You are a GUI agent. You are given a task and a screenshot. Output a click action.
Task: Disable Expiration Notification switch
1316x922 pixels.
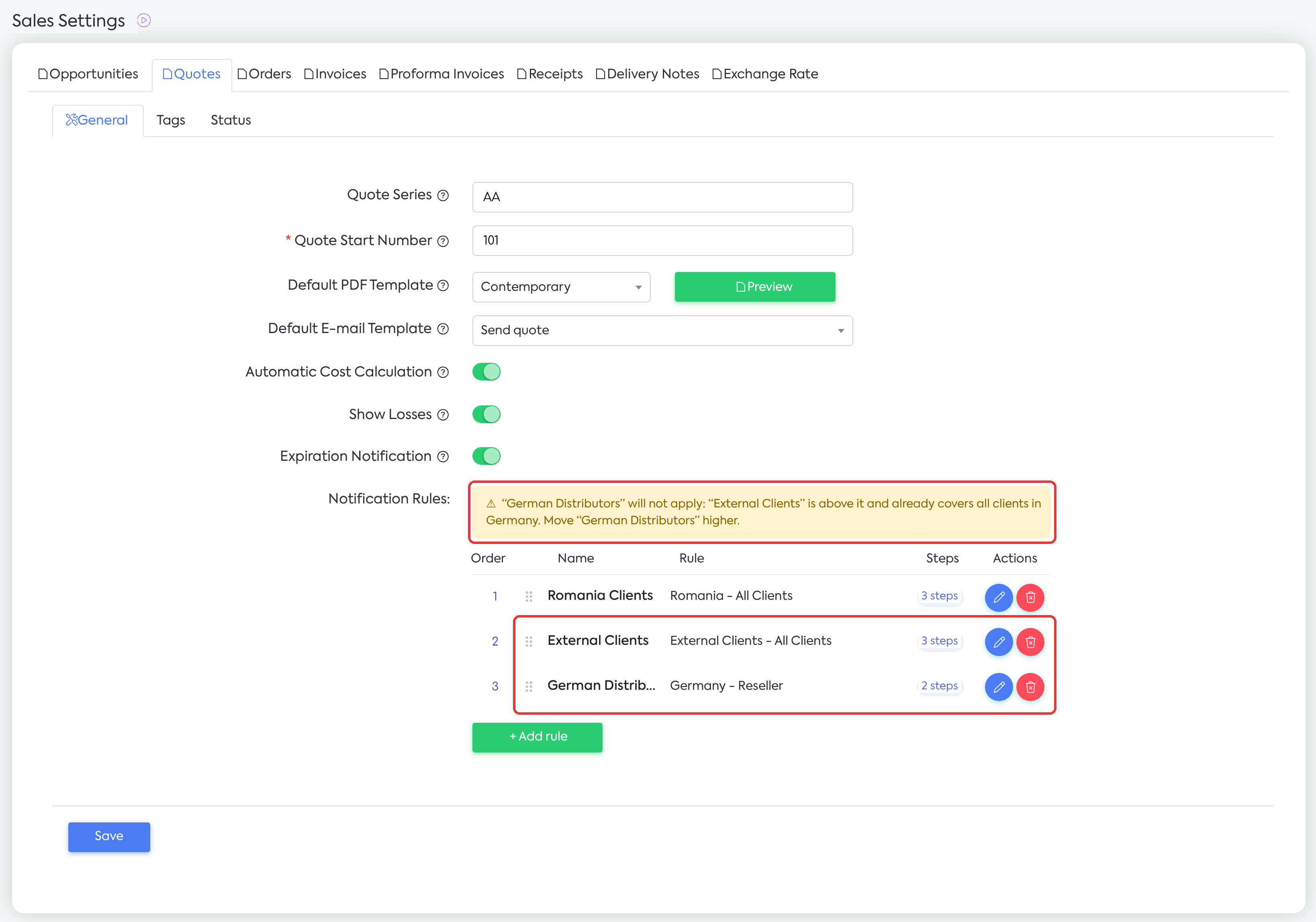point(486,456)
